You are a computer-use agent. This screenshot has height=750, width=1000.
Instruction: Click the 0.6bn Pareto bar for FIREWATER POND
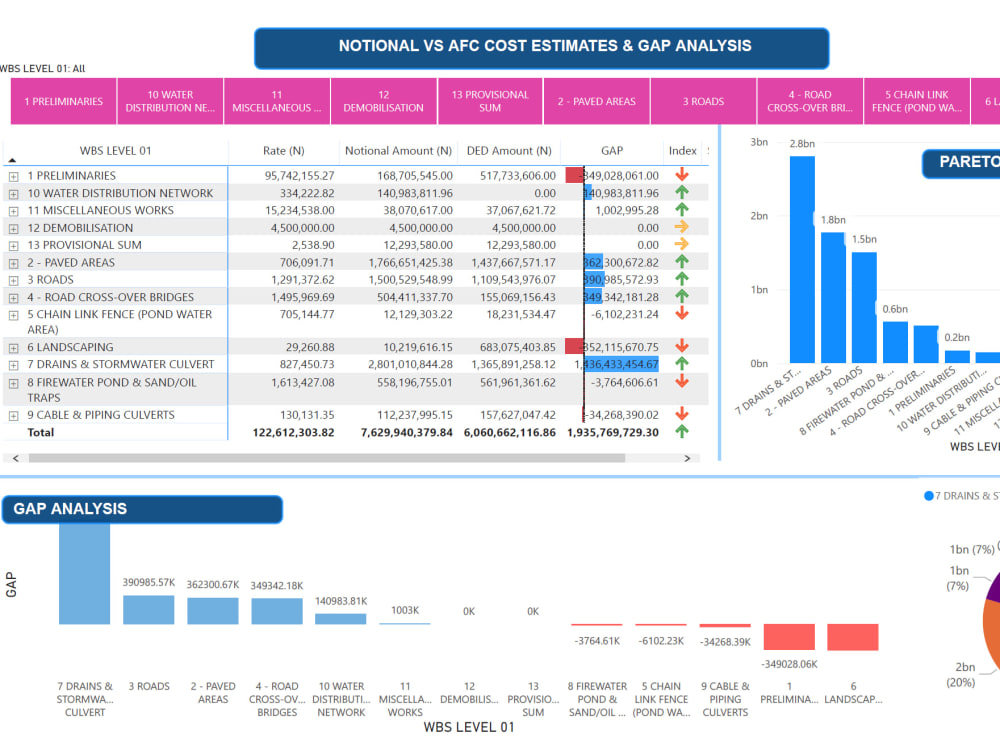point(895,342)
